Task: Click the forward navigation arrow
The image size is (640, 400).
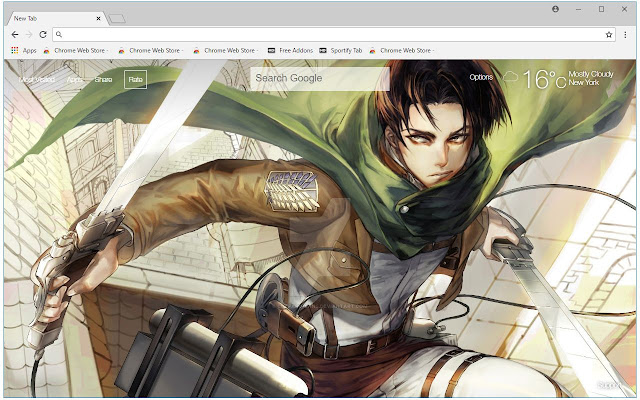Action: tap(29, 35)
